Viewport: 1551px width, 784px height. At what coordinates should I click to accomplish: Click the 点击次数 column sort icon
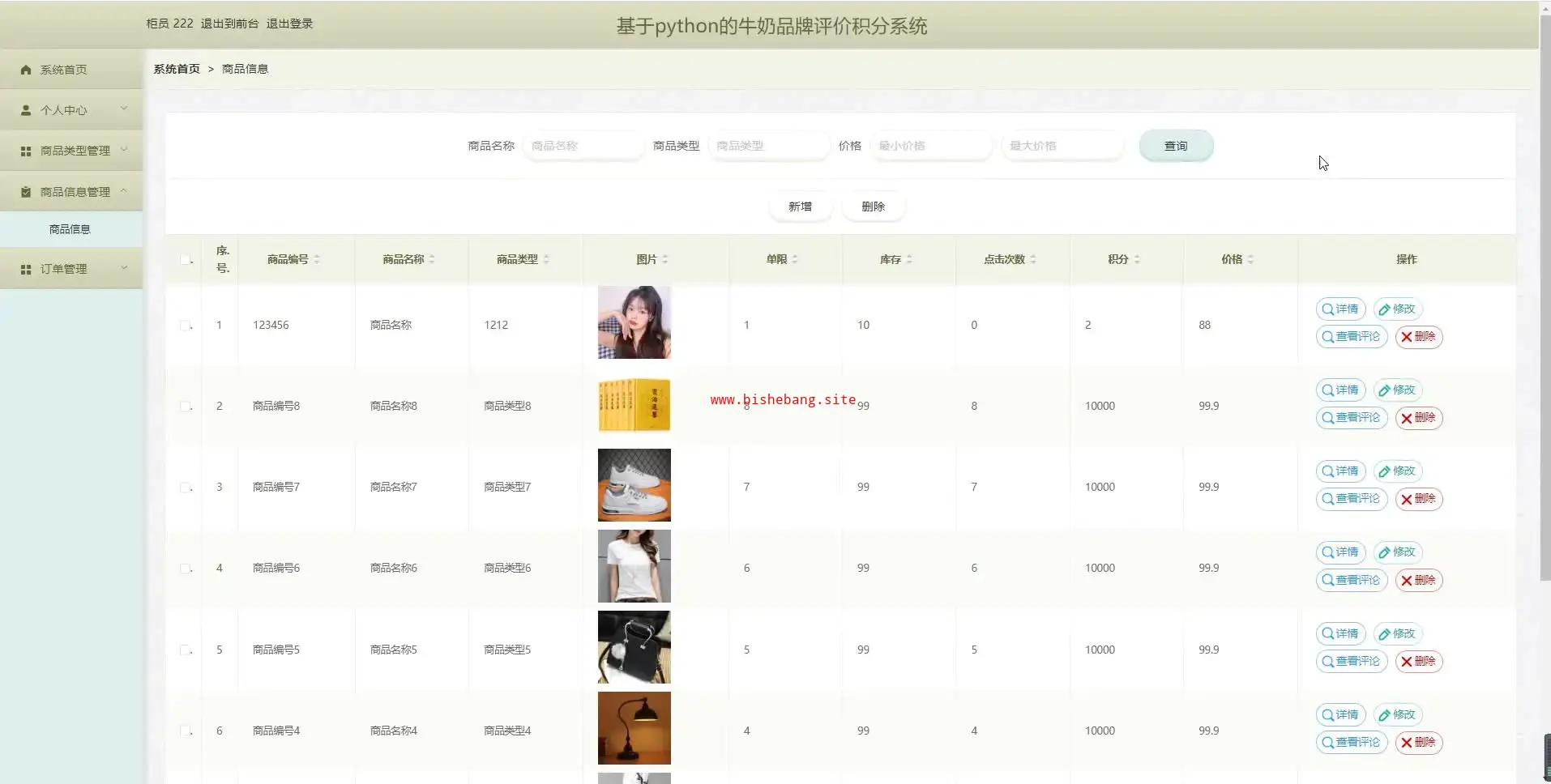tap(1033, 259)
